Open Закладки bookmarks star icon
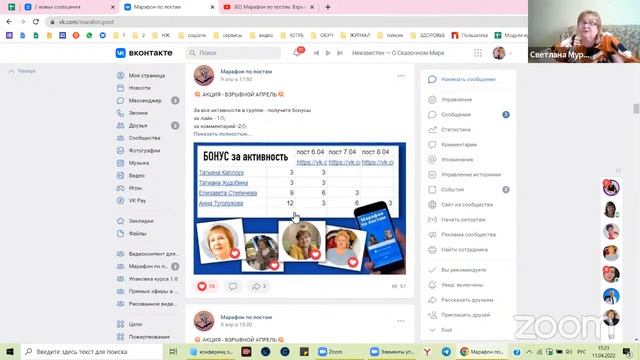Viewport: 640px width, 360px height. click(x=120, y=221)
